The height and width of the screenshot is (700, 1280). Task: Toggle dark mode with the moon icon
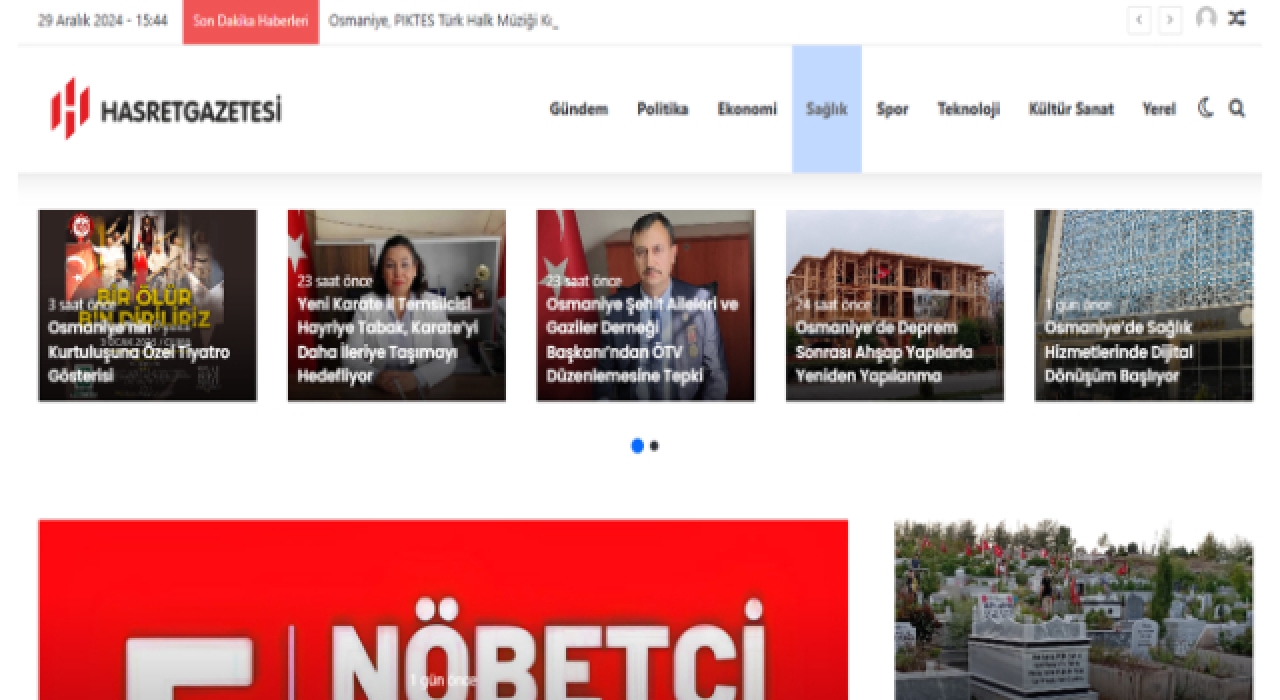pyautogui.click(x=1206, y=108)
